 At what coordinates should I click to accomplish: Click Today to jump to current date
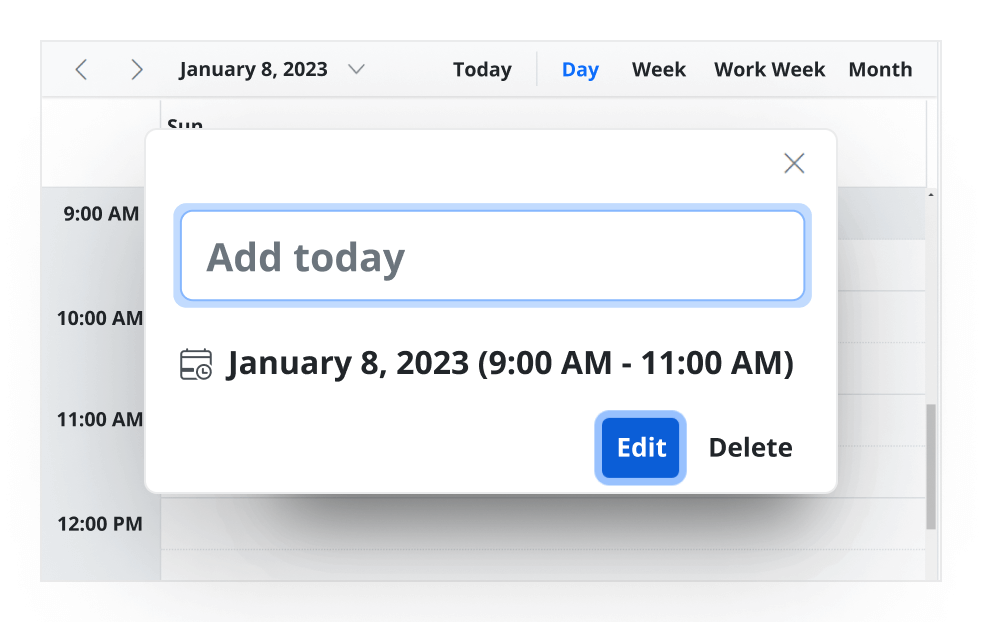482,69
